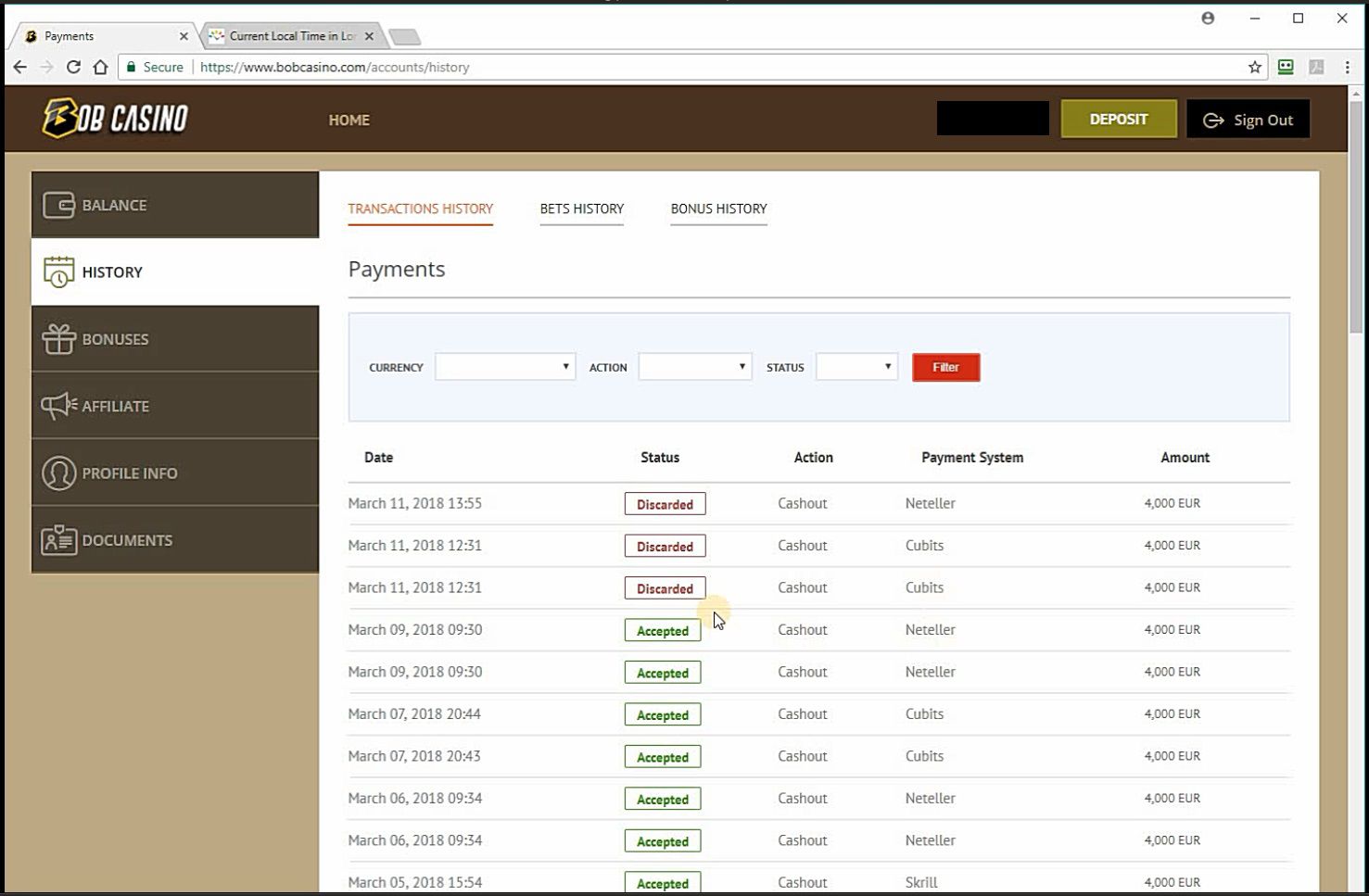Bookmark this page with the star icon
The image size is (1369, 896).
[1255, 67]
